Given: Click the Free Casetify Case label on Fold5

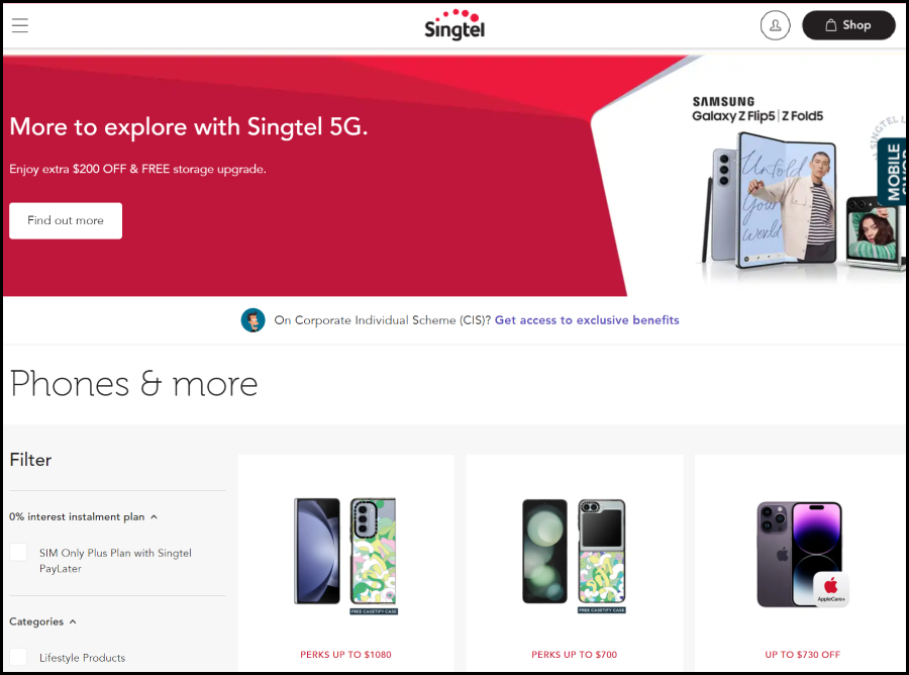Looking at the screenshot, I should pyautogui.click(x=374, y=611).
